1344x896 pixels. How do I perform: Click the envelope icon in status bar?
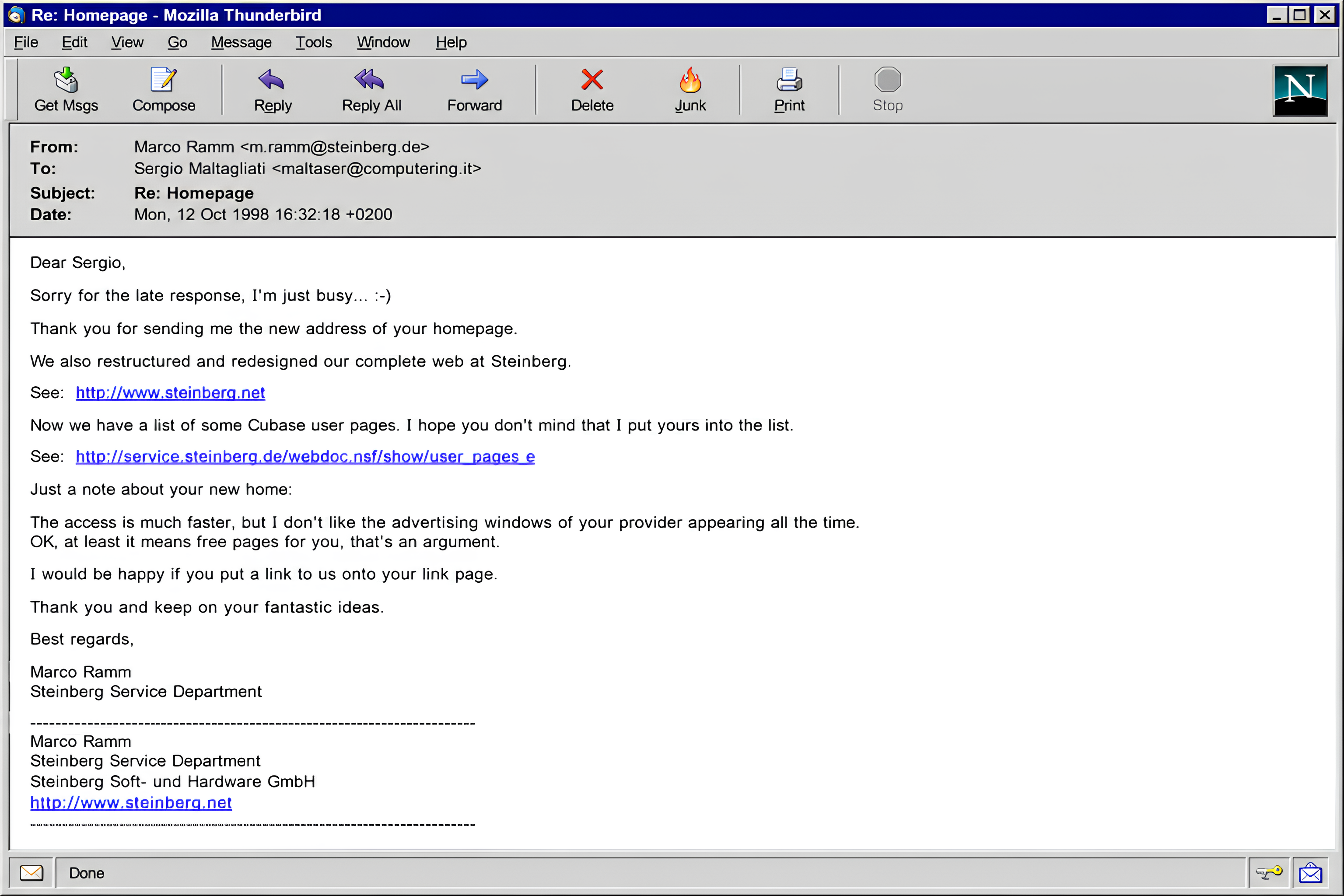[x=31, y=872]
